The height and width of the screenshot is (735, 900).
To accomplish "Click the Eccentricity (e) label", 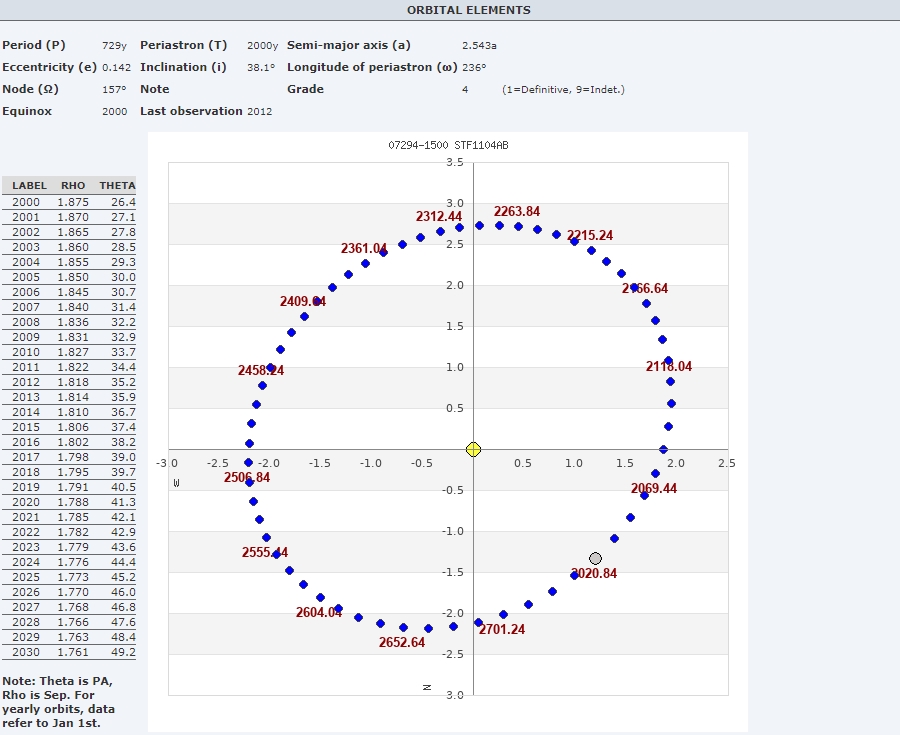I will (x=49, y=67).
